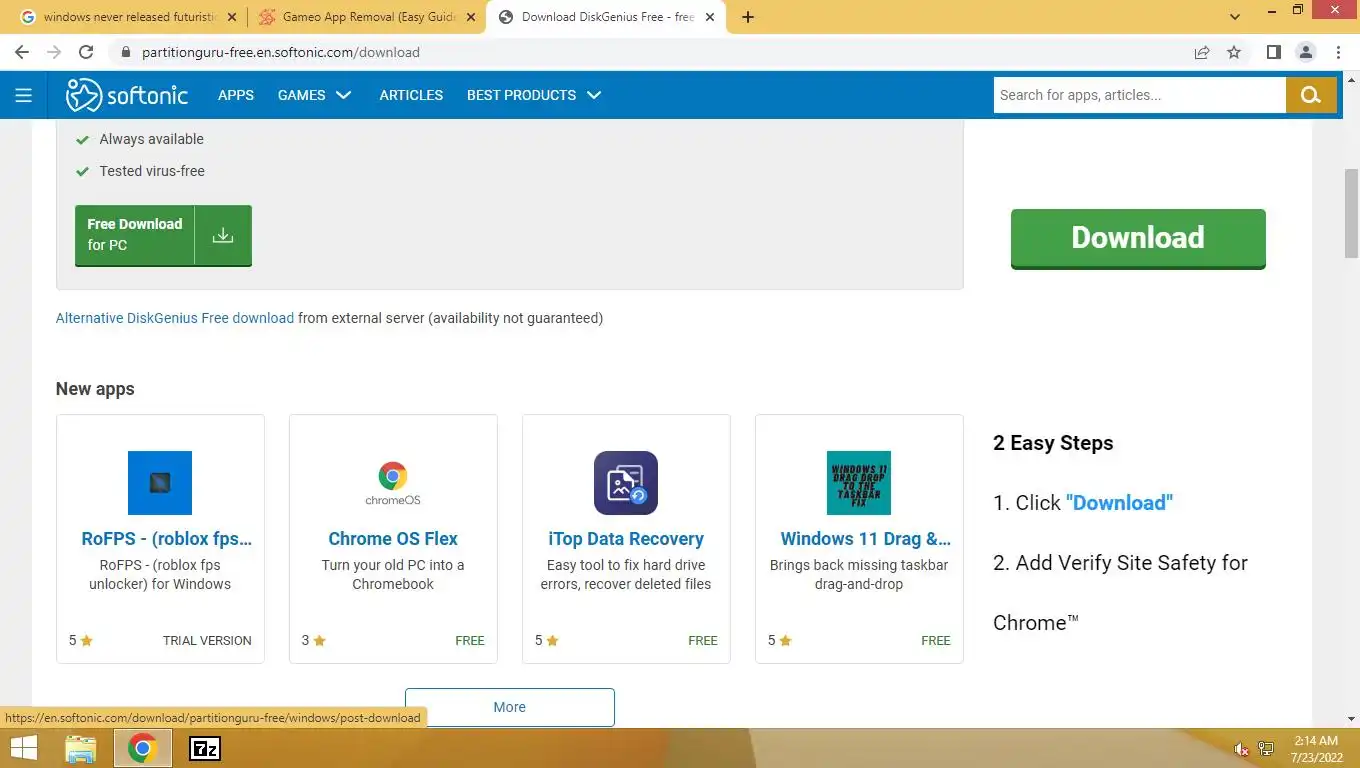The image size is (1360, 768).
Task: Click the site lock icon in address bar
Action: [x=126, y=52]
